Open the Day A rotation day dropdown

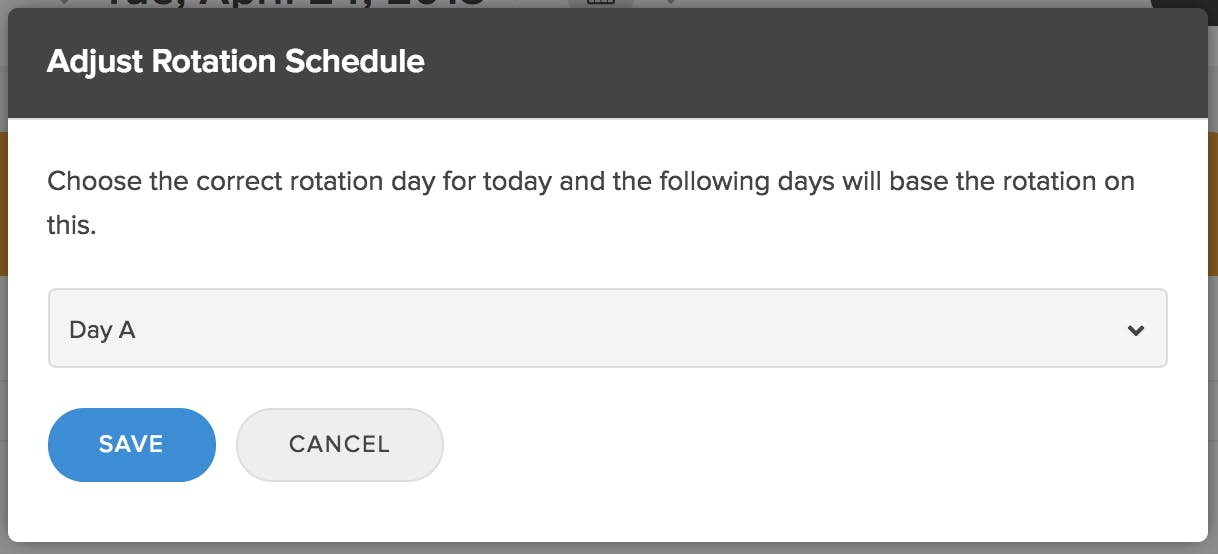(x=607, y=329)
